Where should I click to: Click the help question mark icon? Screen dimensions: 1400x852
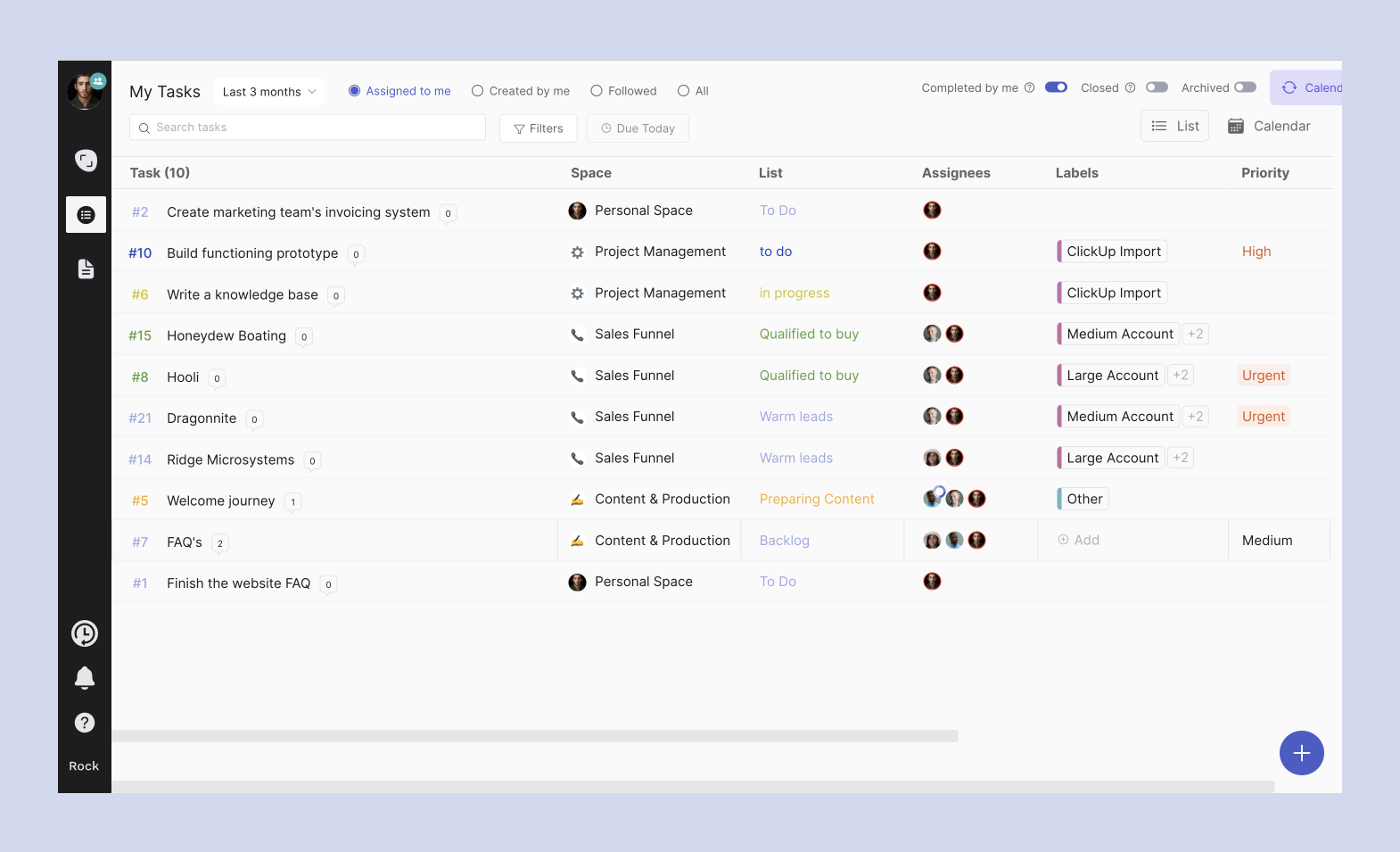click(x=85, y=723)
